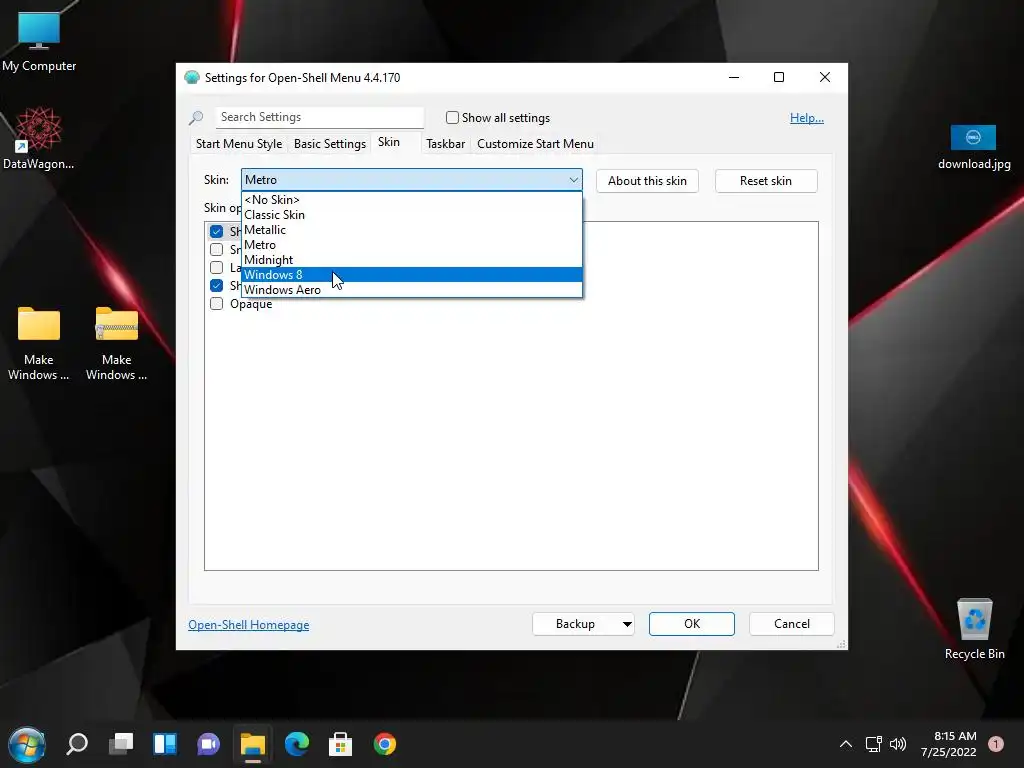1024x768 pixels.
Task: Switch to the Basic Settings tab
Action: (330, 144)
